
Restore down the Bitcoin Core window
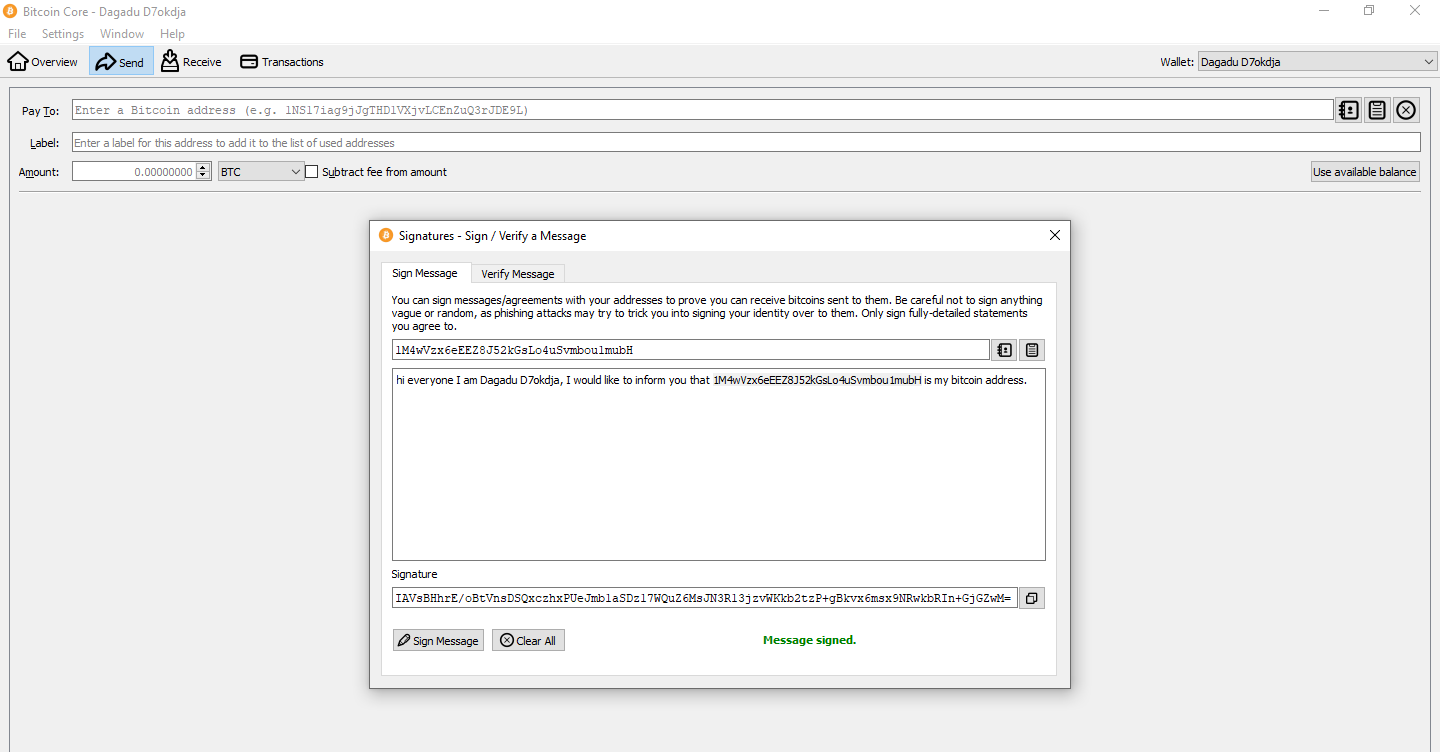[1369, 11]
